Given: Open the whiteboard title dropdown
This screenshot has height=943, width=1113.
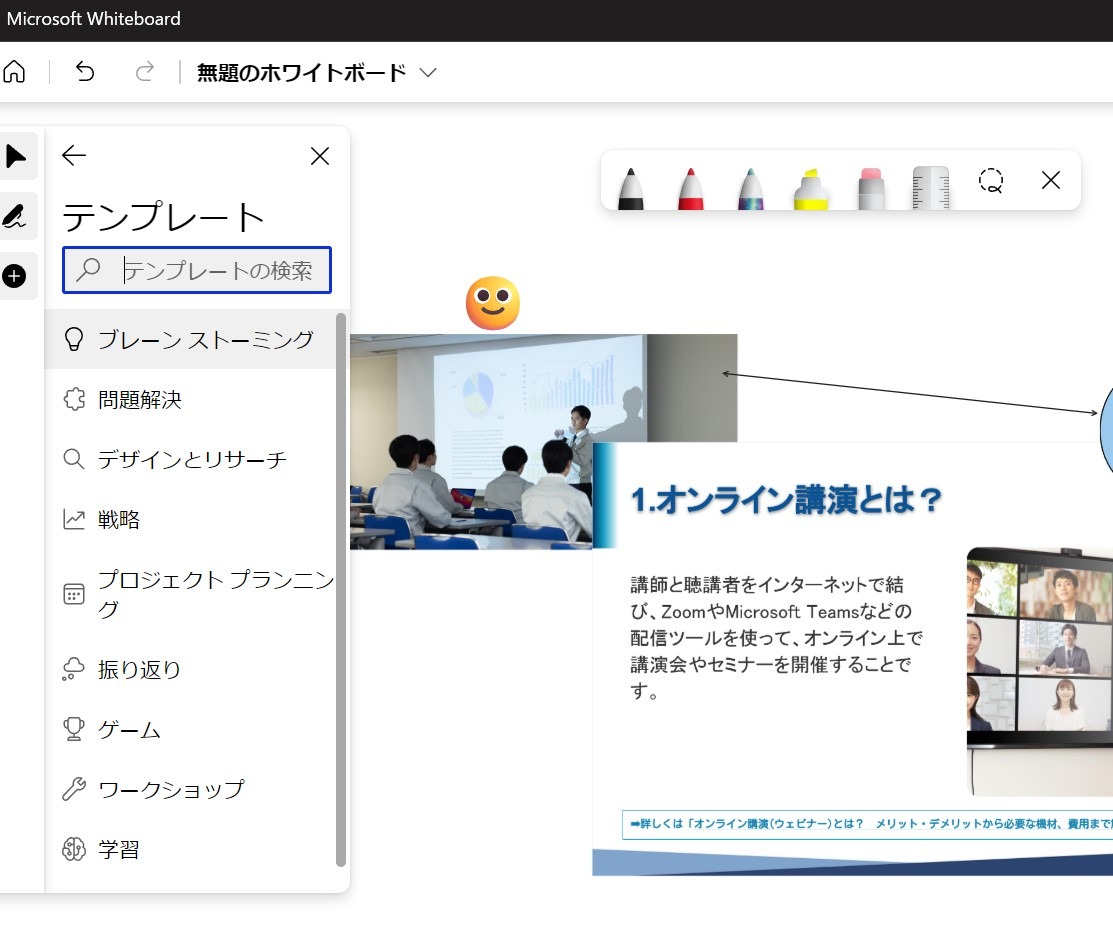Looking at the screenshot, I should (x=428, y=72).
